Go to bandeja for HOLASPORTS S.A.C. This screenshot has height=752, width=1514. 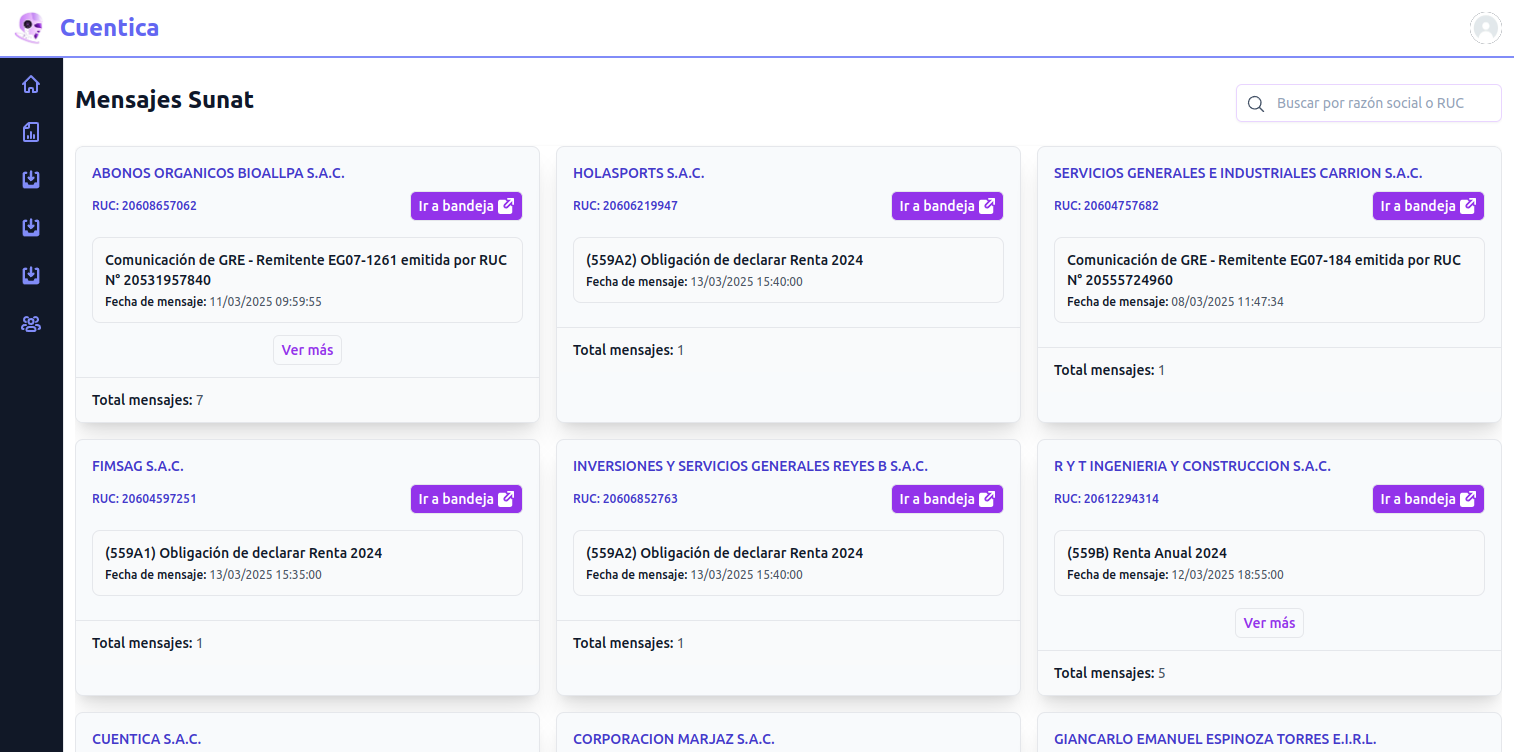(947, 206)
